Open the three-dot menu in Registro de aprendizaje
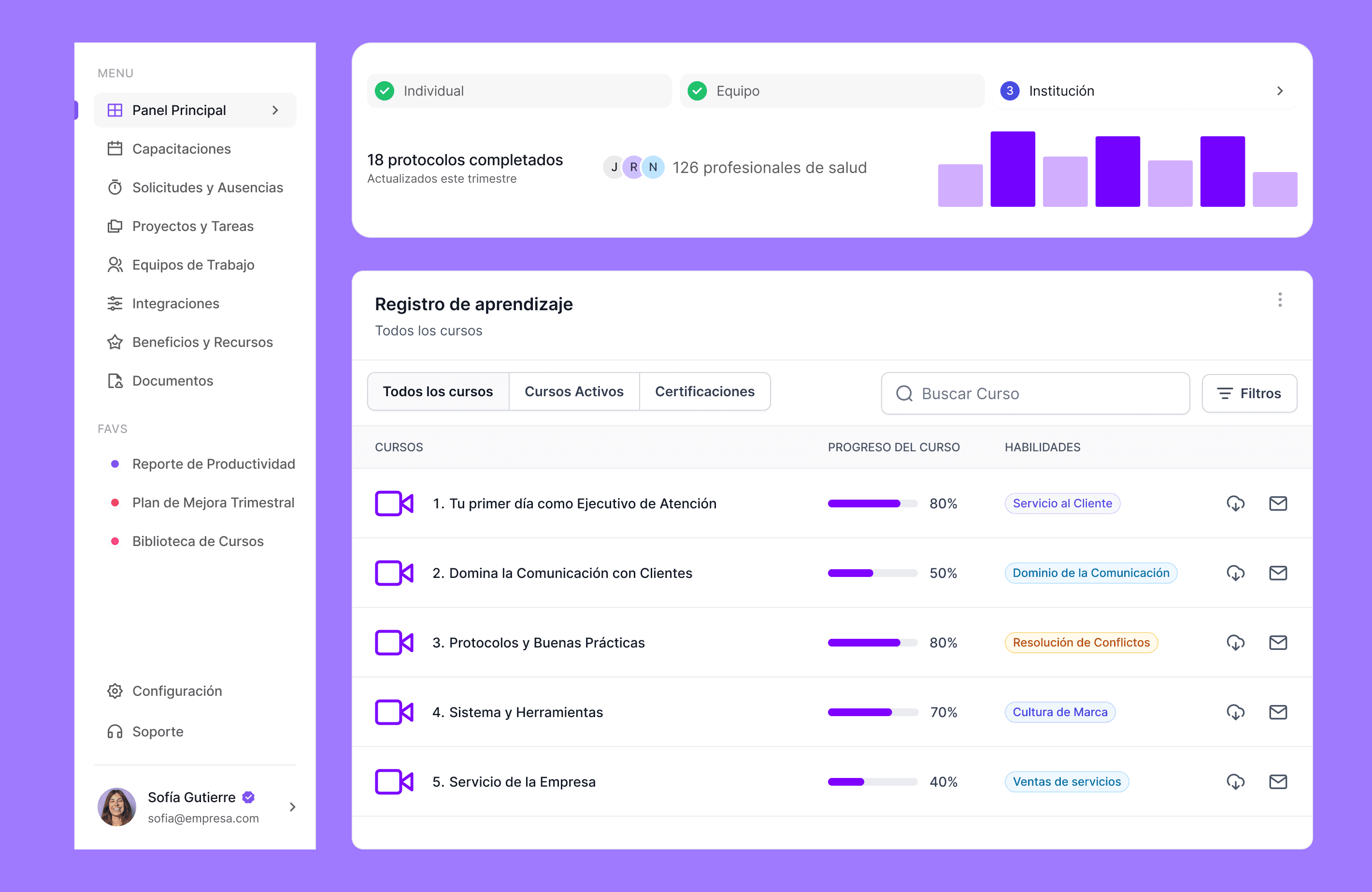This screenshot has width=1372, height=892. pyautogui.click(x=1280, y=300)
